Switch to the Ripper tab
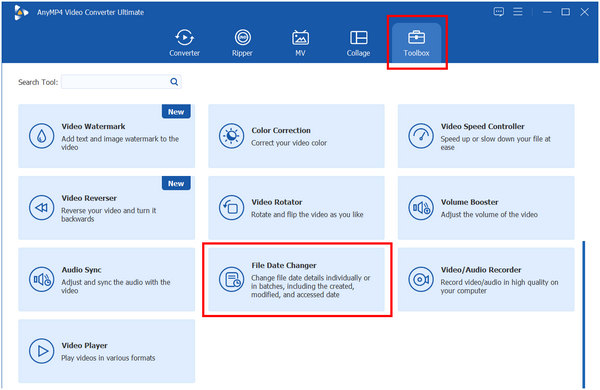The image size is (600, 390). pos(242,43)
